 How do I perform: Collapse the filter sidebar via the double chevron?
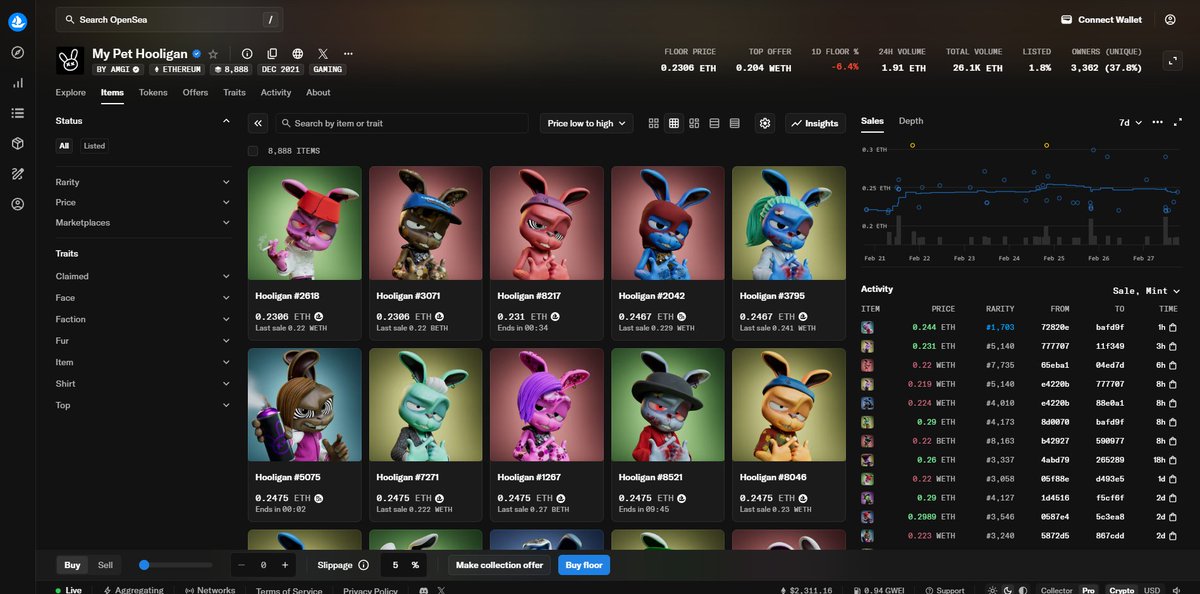pyautogui.click(x=258, y=123)
